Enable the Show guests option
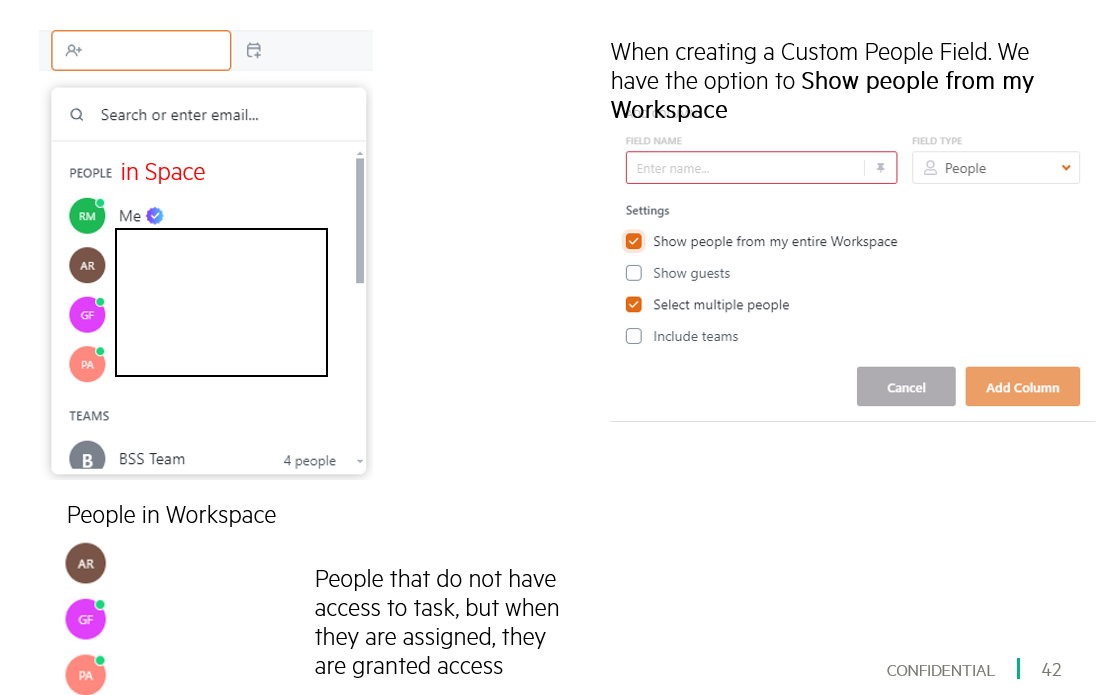Image resolution: width=1107 pixels, height=695 pixels. click(x=633, y=272)
